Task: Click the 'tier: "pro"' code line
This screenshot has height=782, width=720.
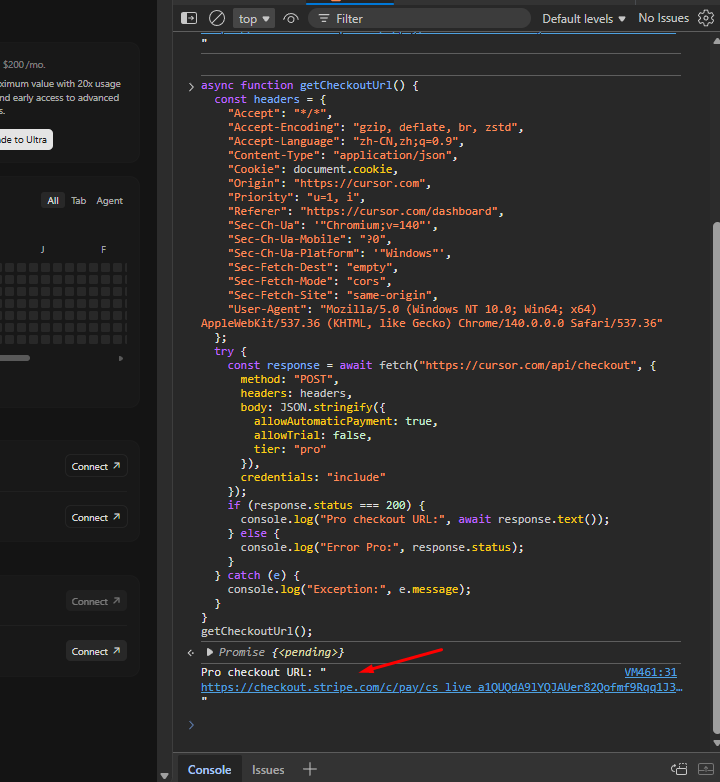Action: [290, 449]
